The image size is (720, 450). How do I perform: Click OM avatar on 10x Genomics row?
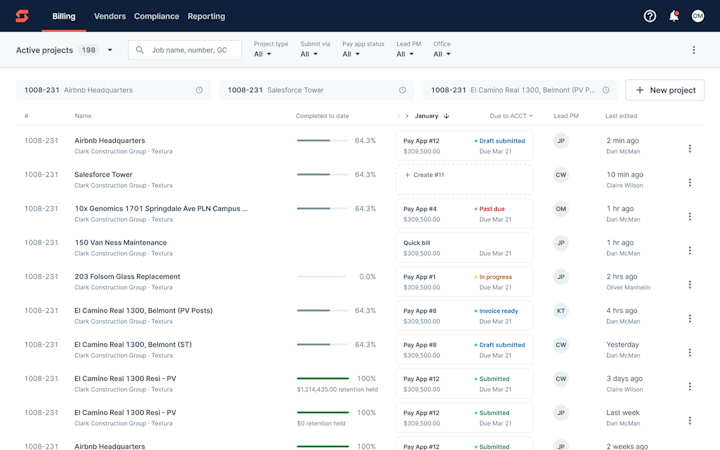(x=561, y=209)
